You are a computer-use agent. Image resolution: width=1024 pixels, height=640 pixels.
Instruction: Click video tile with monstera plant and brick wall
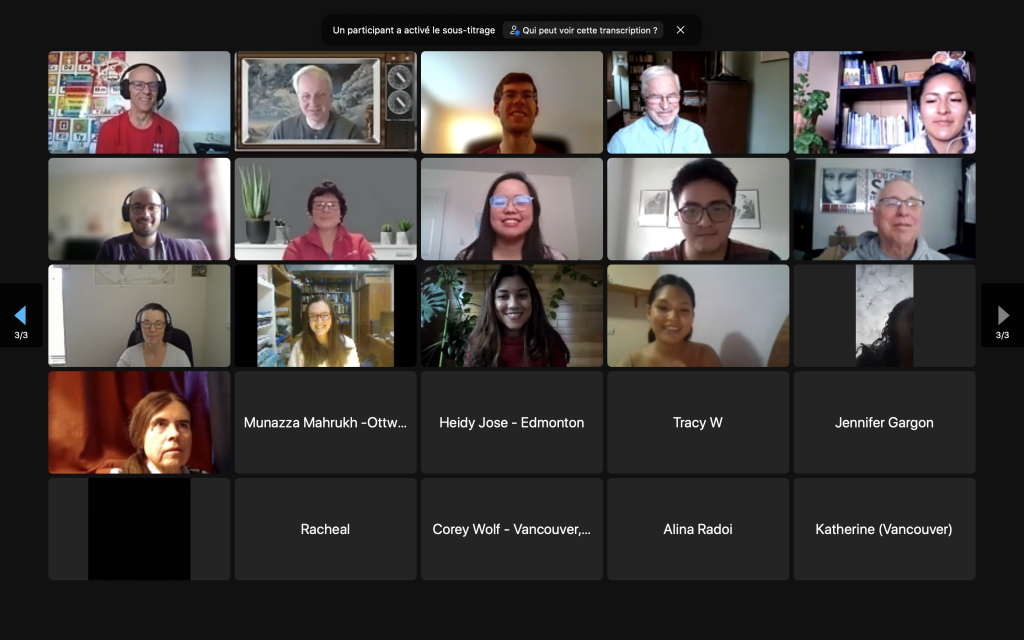point(511,315)
